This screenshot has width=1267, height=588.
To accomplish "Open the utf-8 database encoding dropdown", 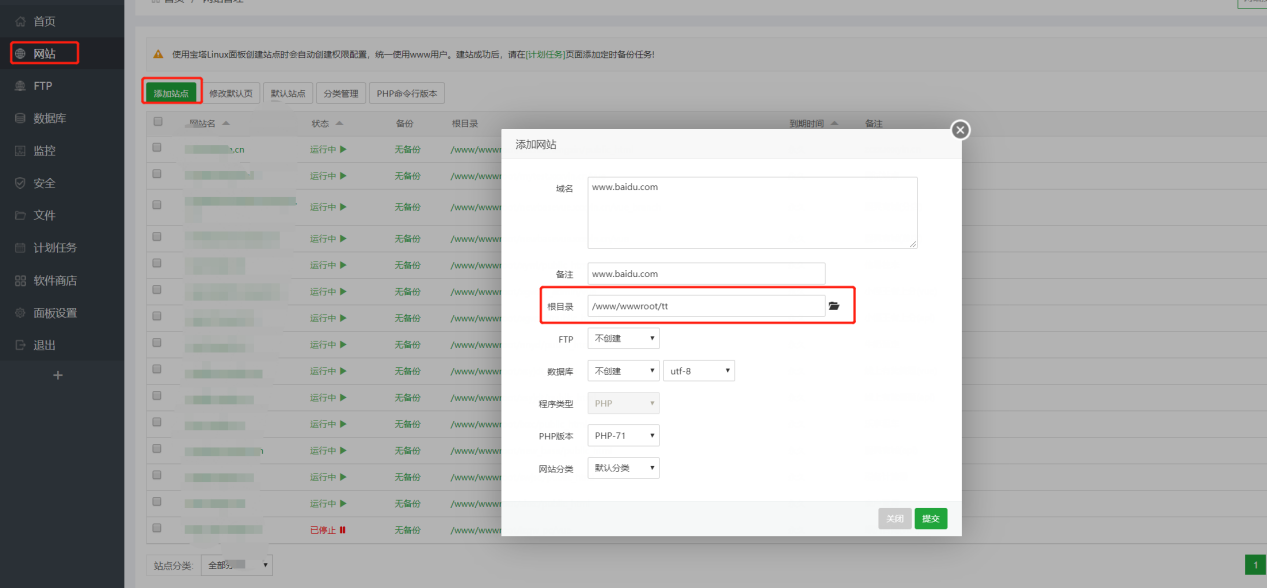I will point(698,371).
